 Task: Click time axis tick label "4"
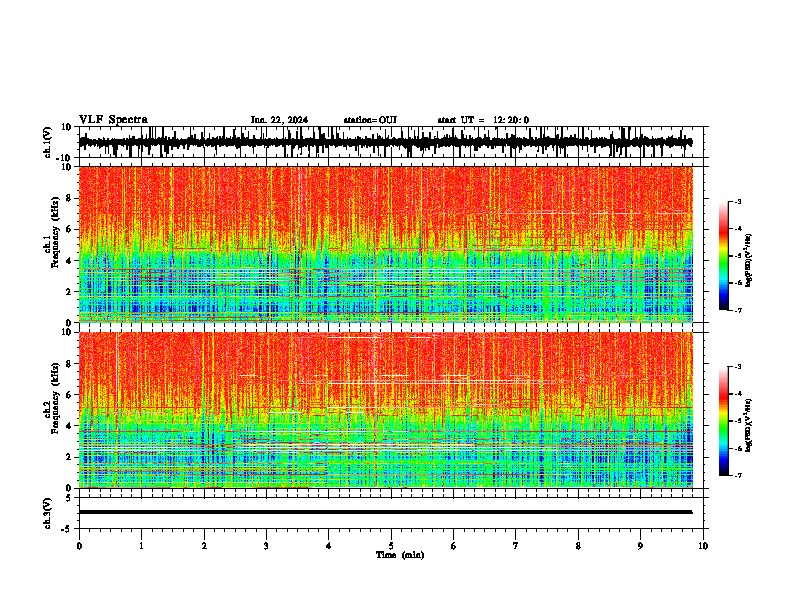(329, 546)
